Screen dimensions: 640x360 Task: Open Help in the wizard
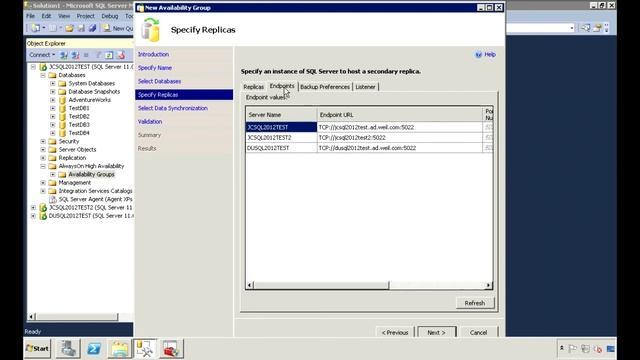click(x=486, y=54)
